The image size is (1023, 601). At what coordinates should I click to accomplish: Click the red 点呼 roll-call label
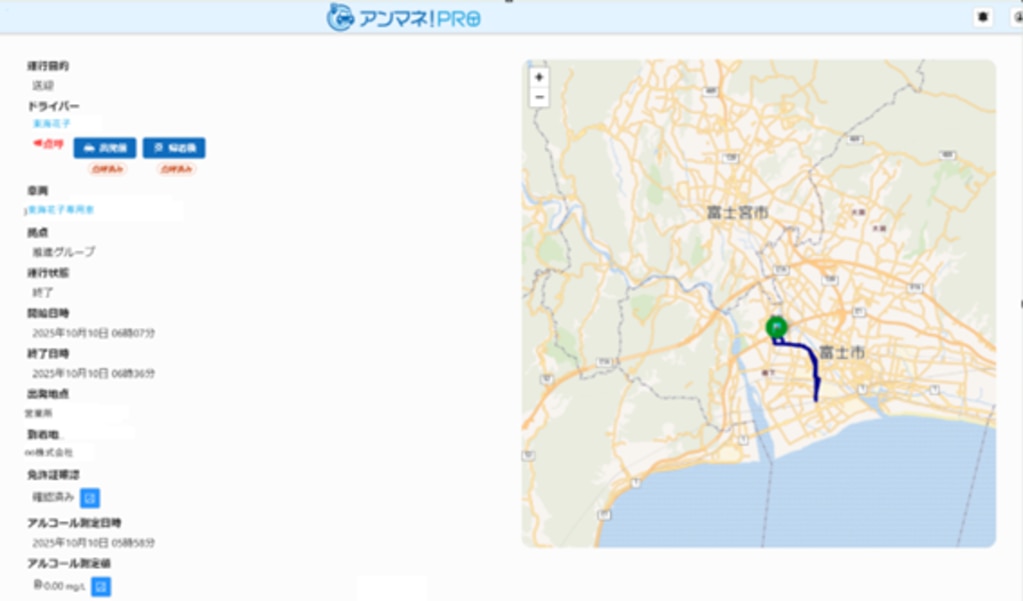coord(48,145)
